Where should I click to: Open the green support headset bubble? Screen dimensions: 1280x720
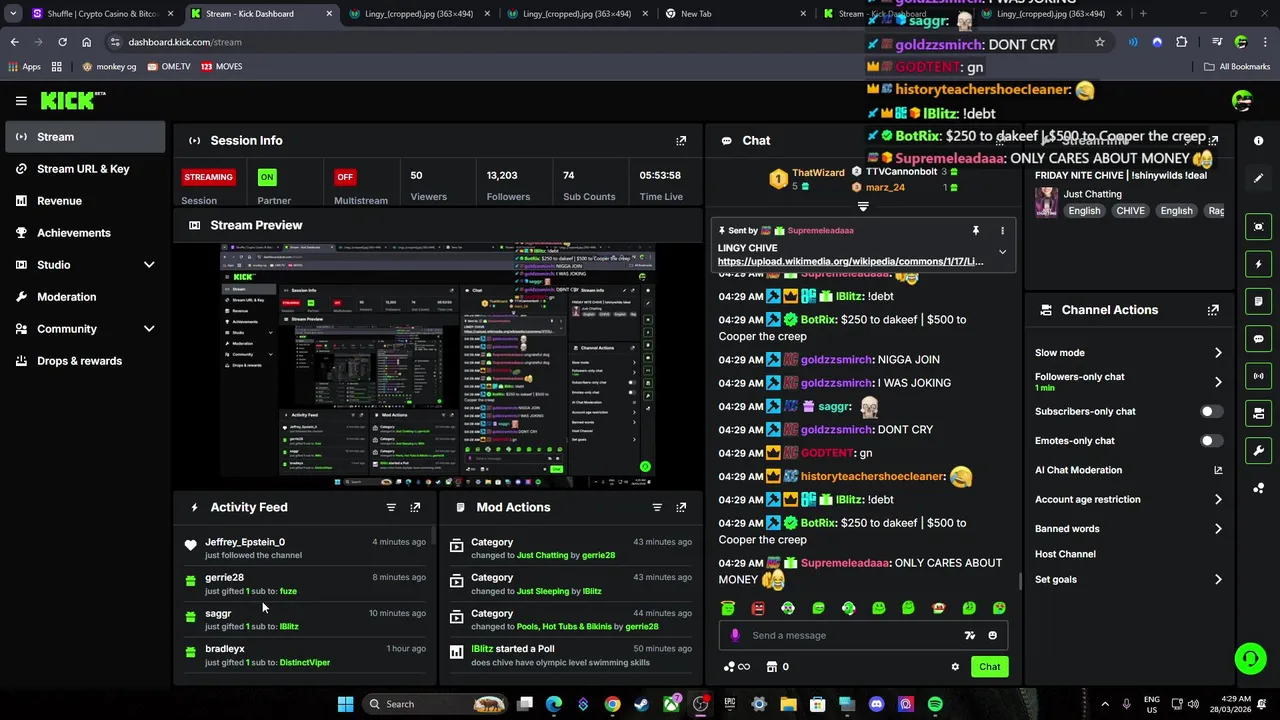pos(1250,658)
